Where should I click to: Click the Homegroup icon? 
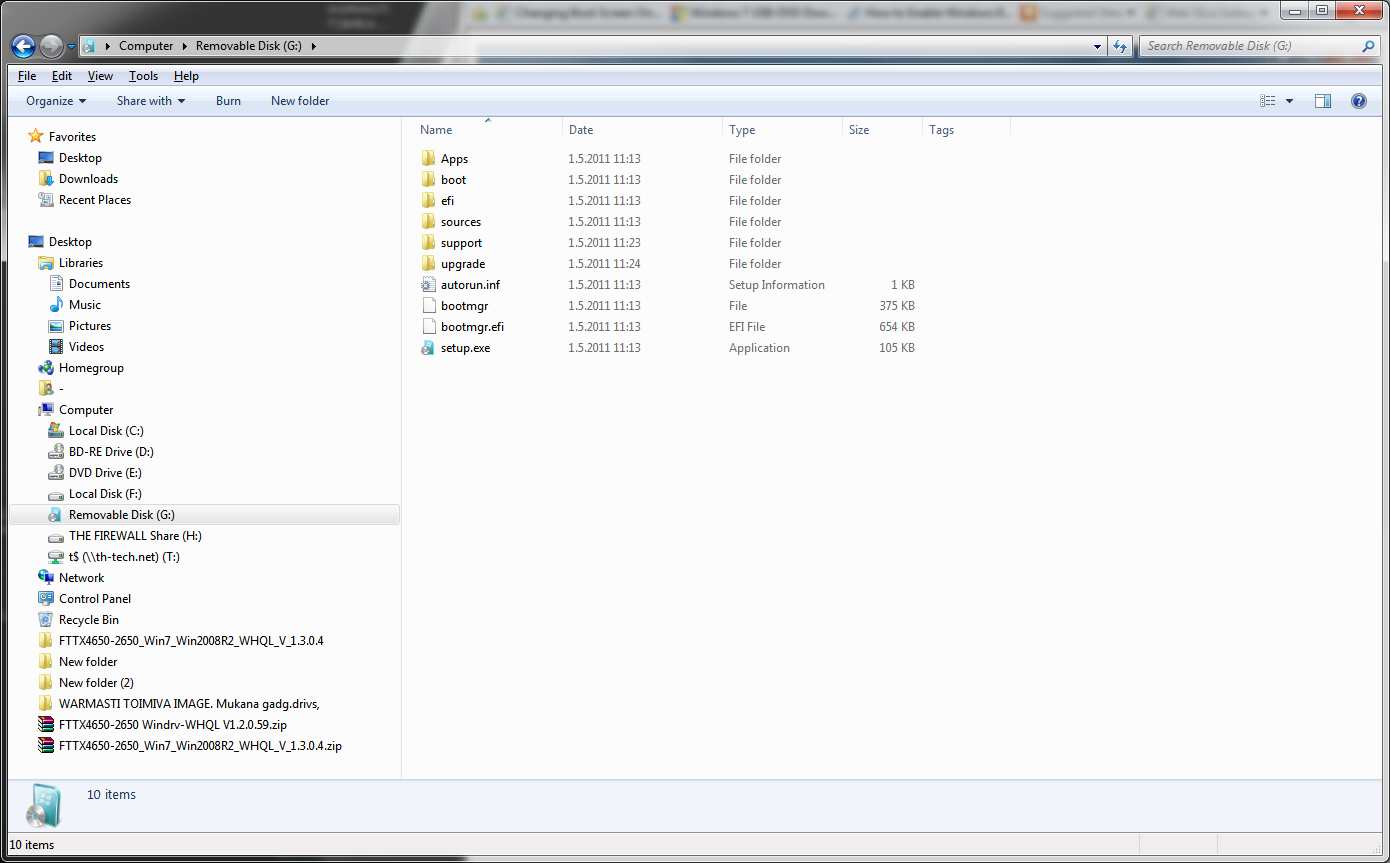tap(46, 368)
